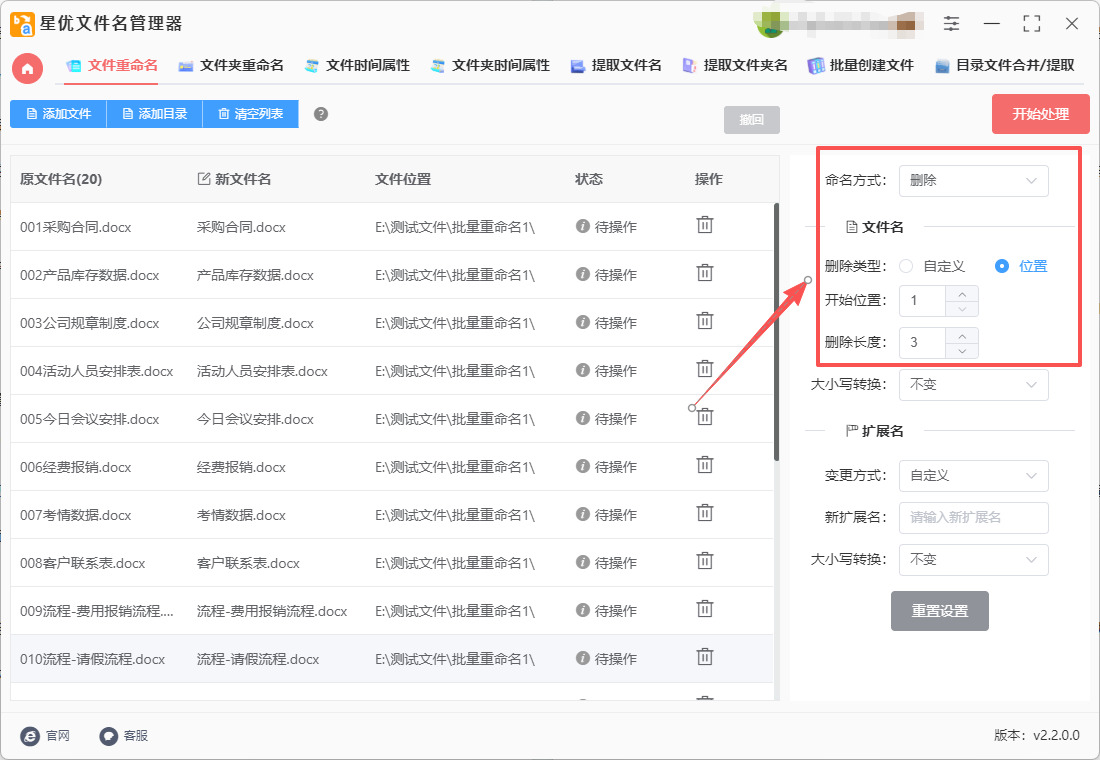Open 命名方式 dropdown showing 删除

pos(974,181)
